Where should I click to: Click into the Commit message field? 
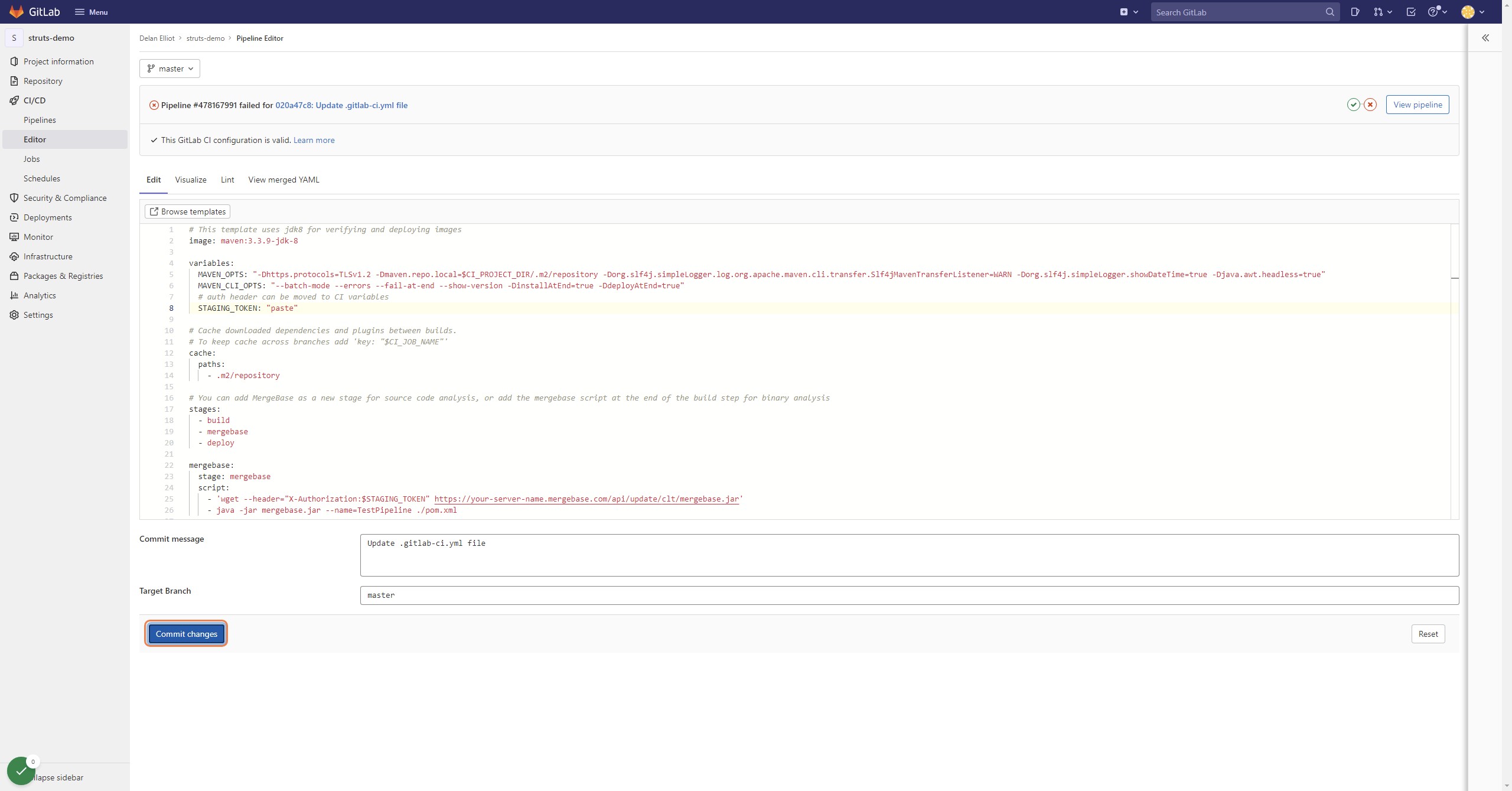tap(910, 555)
